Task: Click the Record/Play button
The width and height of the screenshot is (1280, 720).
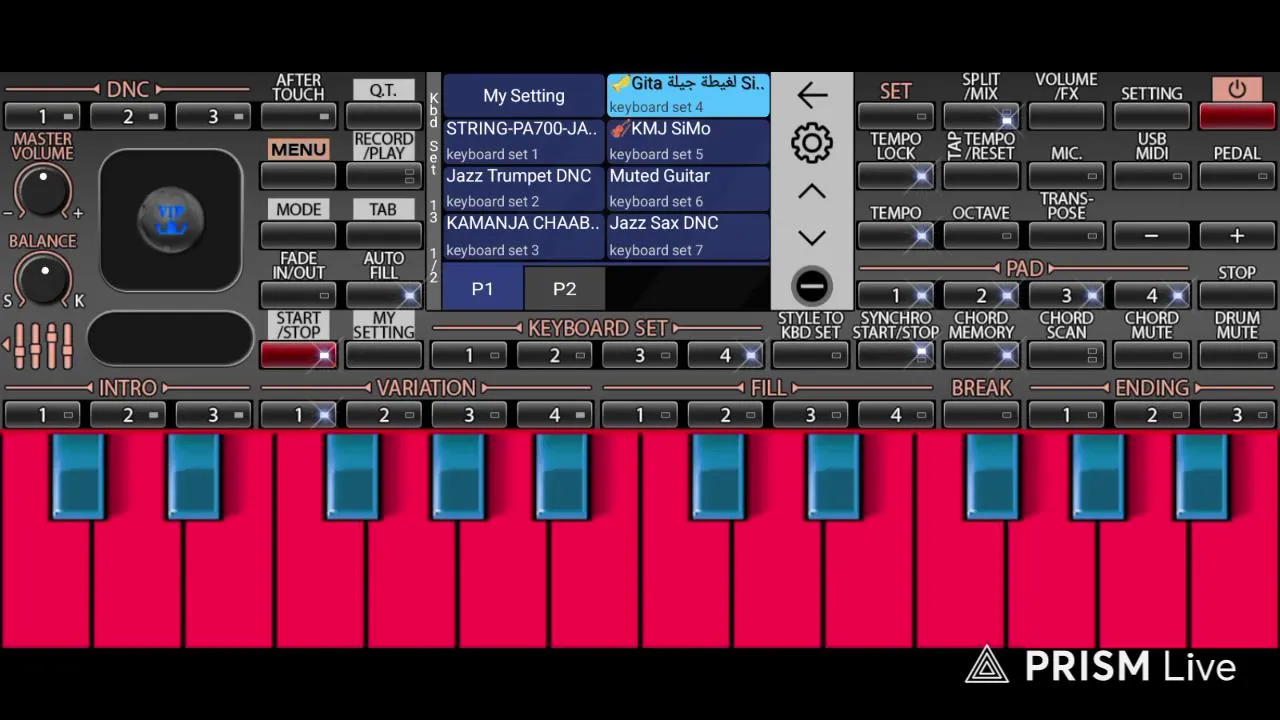Action: [383, 176]
